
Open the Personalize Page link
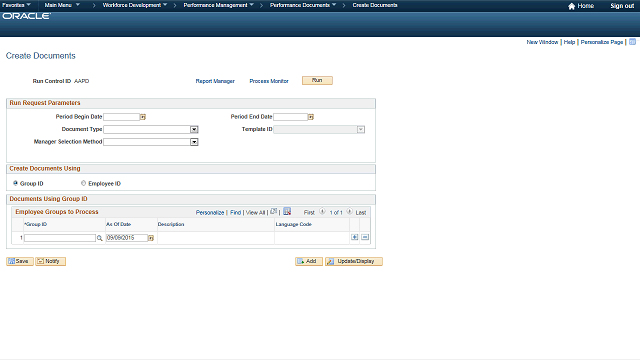602,42
